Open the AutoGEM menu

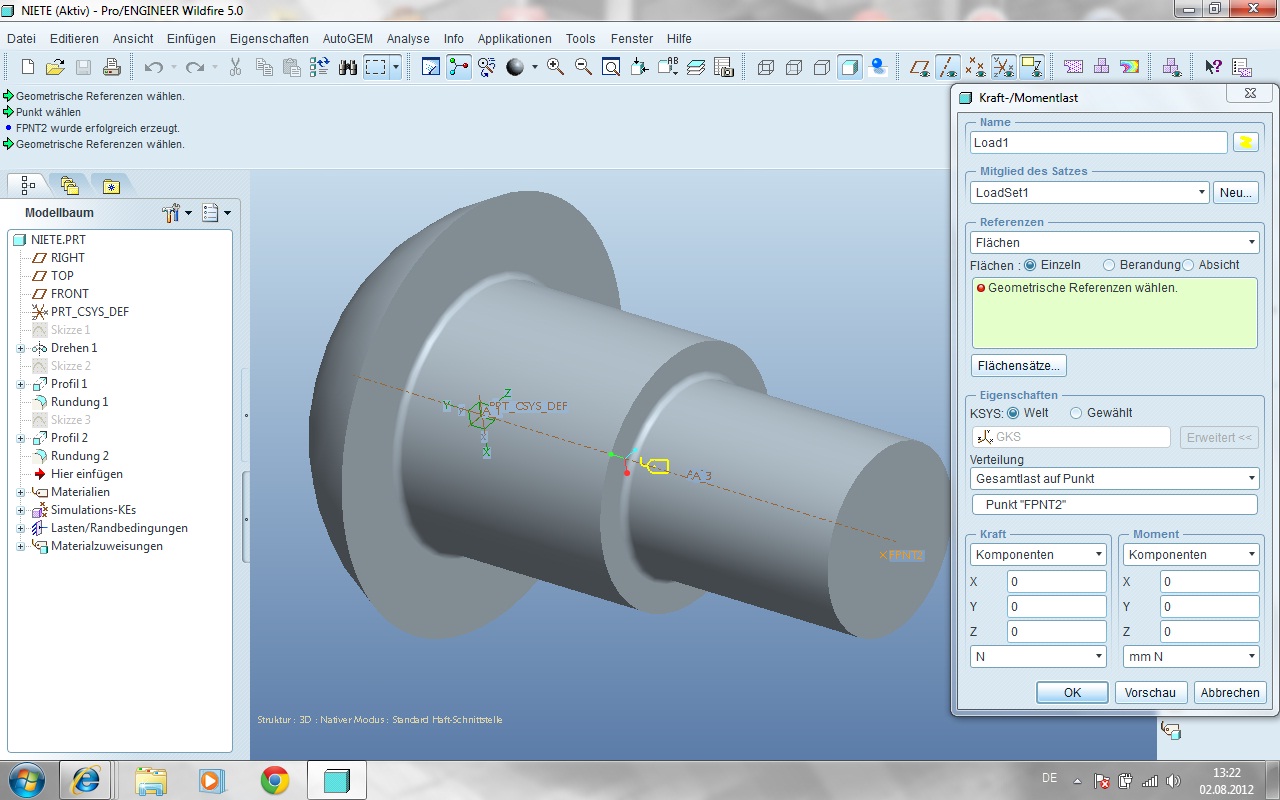(x=349, y=39)
